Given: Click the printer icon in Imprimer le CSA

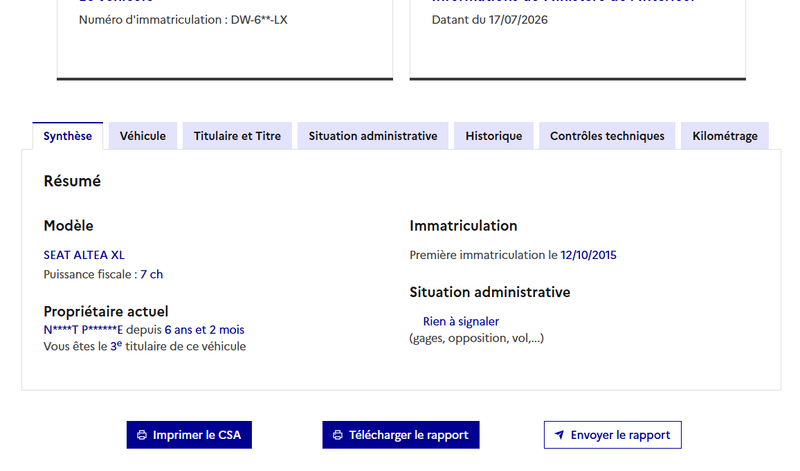Looking at the screenshot, I should tap(142, 435).
